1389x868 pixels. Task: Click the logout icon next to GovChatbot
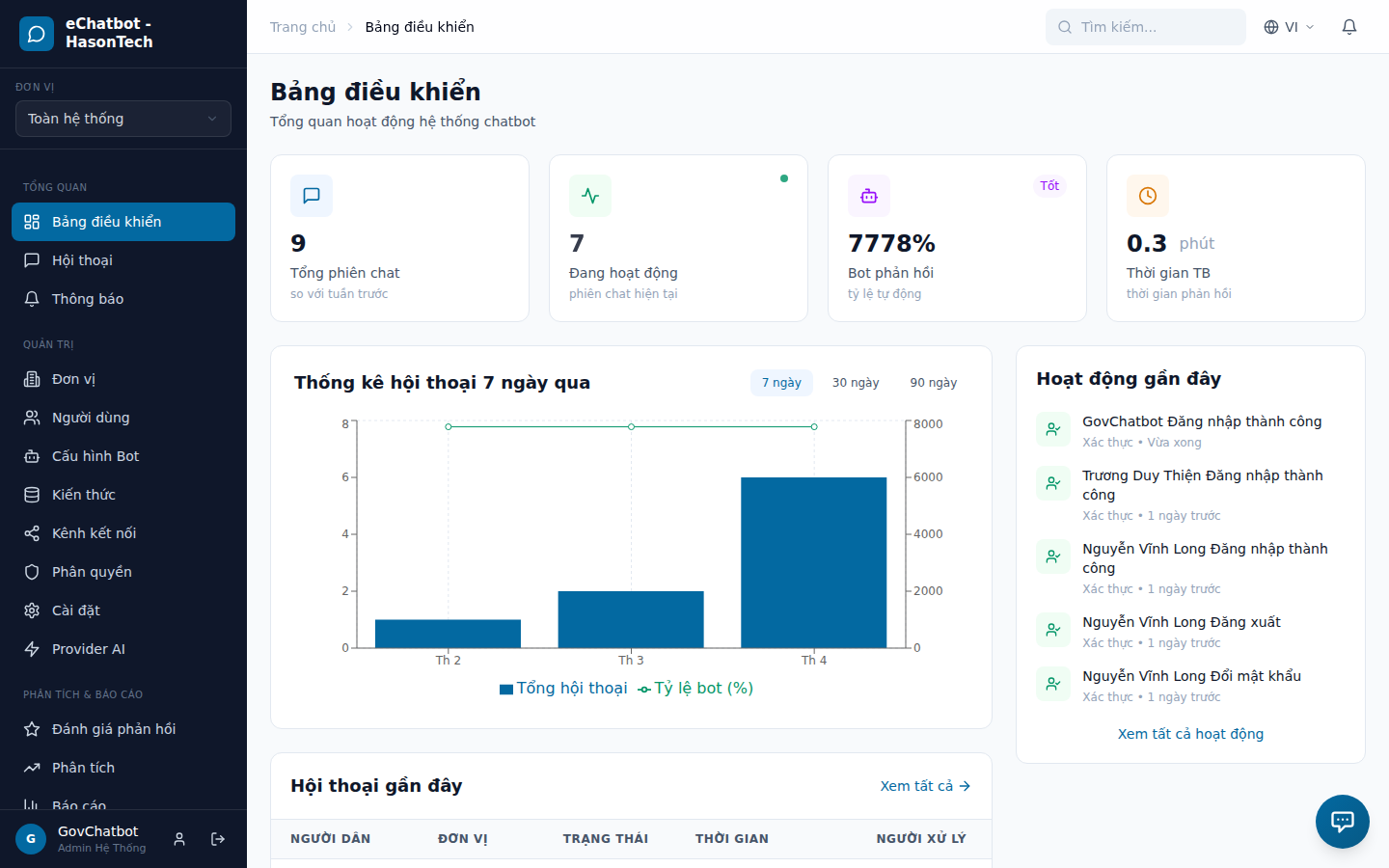218,838
